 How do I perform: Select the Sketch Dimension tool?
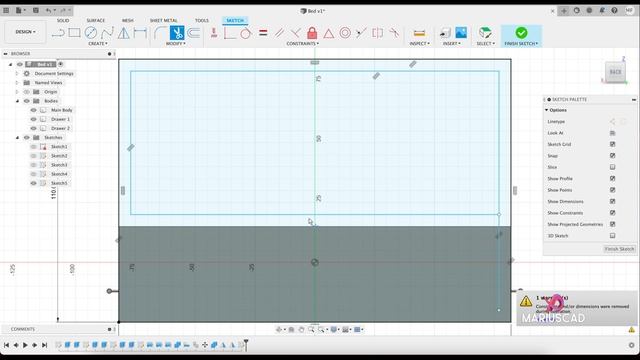[140, 33]
